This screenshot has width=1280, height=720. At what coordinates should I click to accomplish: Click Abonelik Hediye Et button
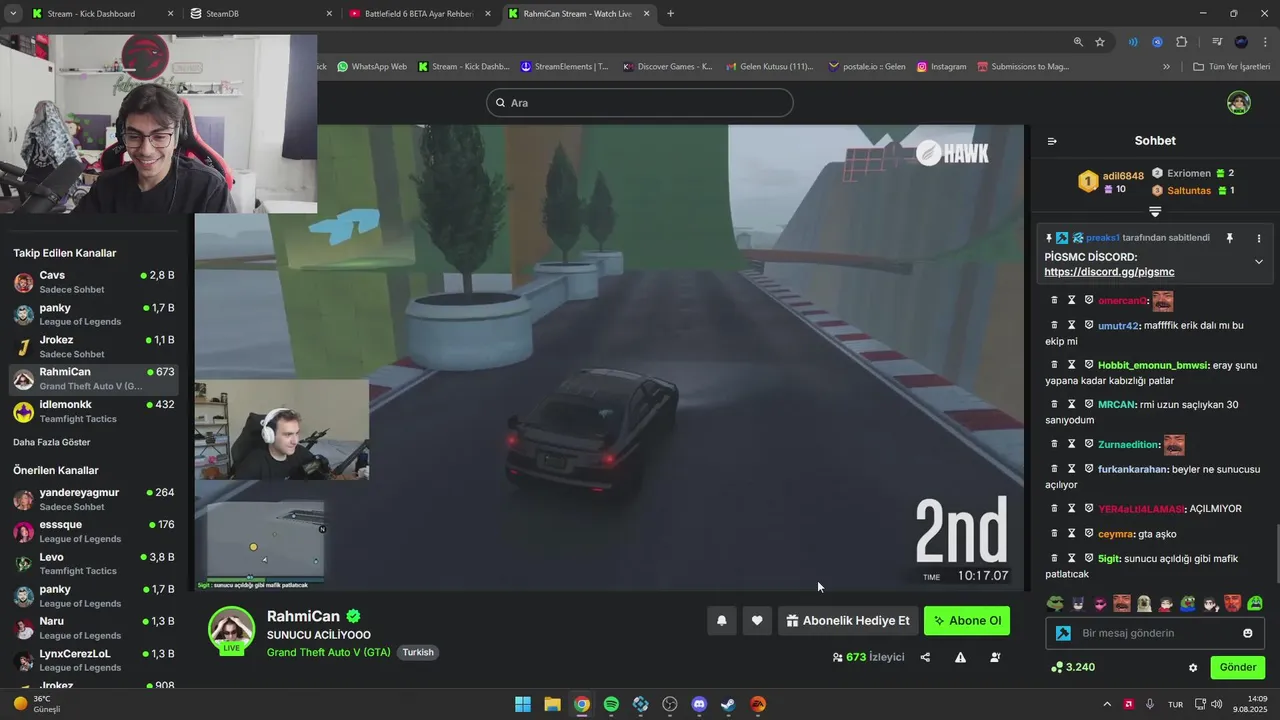tap(847, 621)
